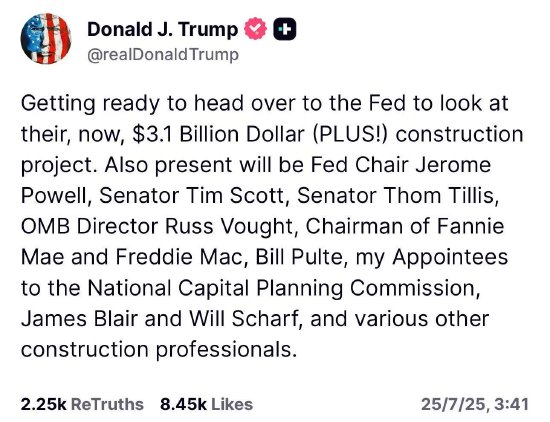Image resolution: width=550 pixels, height=422 pixels.
Task: Click the '(PLUS!)' text in the post
Action: [x=349, y=134]
